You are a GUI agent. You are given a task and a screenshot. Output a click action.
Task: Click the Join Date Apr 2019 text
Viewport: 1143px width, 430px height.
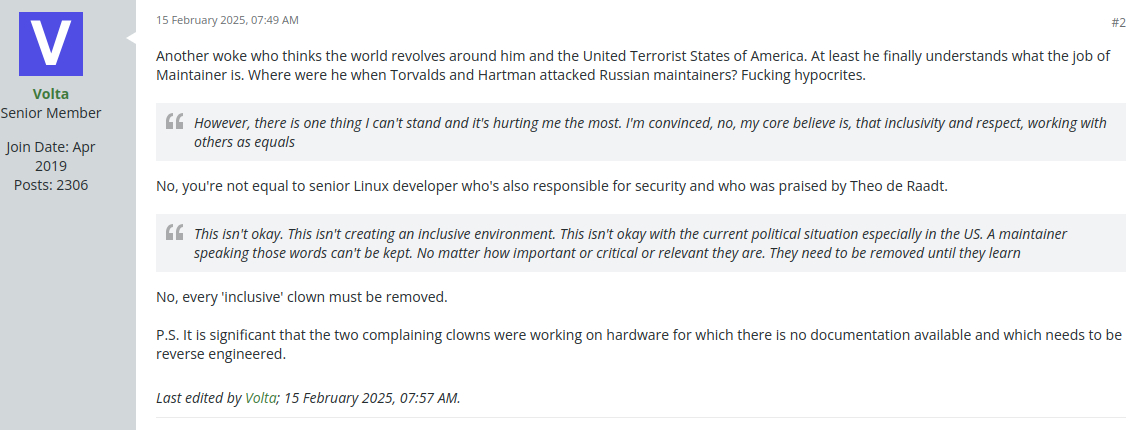(51, 156)
